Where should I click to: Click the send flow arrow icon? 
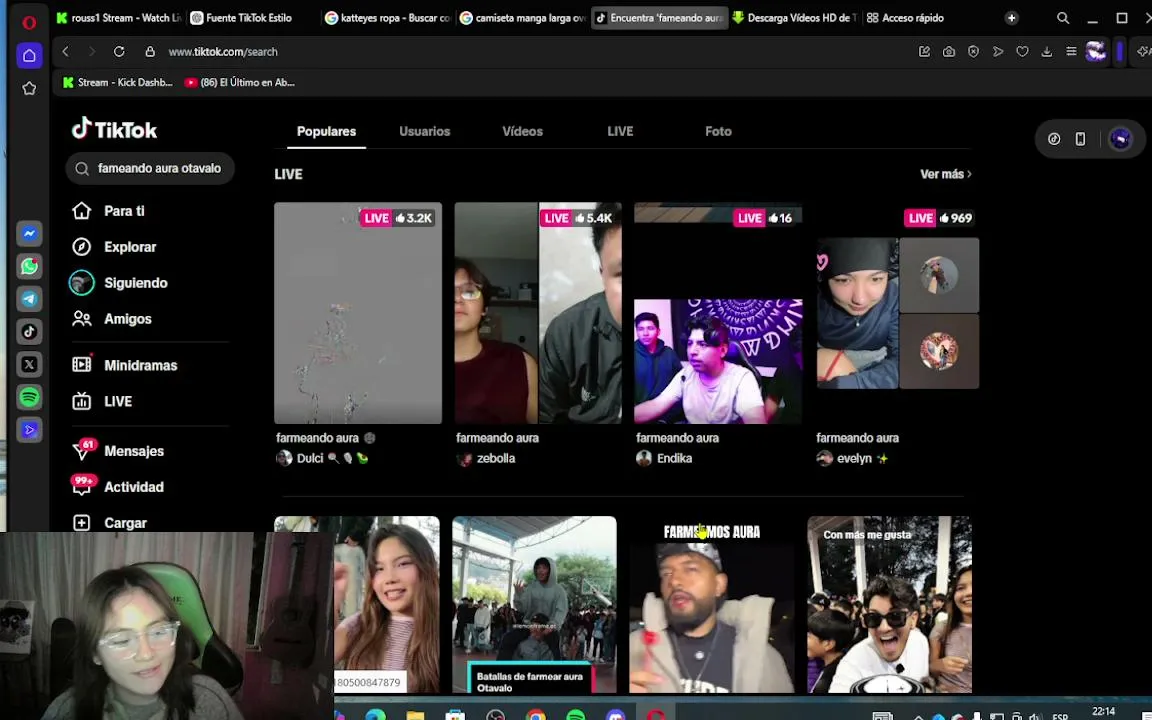click(x=998, y=51)
